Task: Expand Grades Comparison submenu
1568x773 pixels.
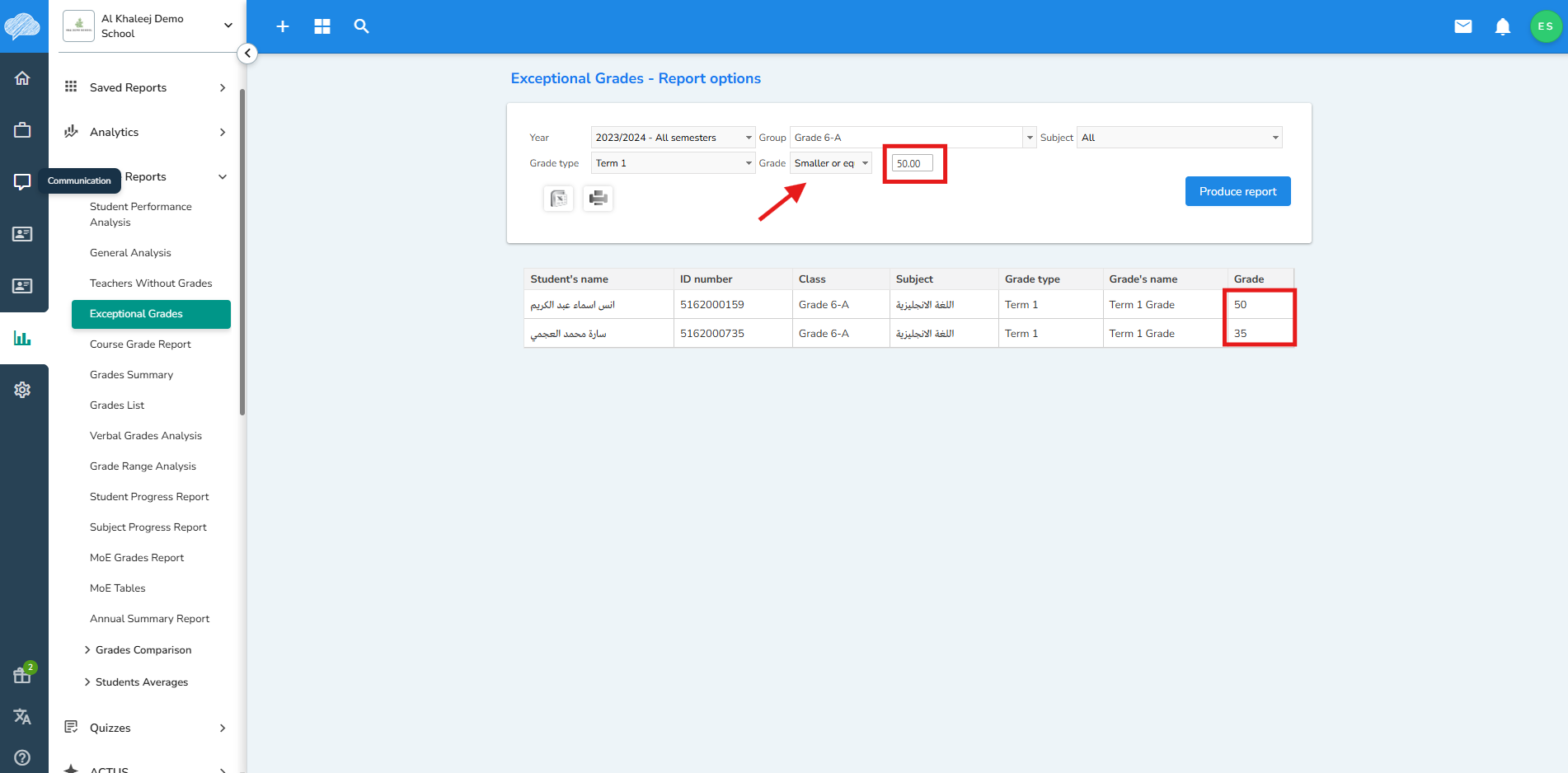Action: [x=138, y=650]
